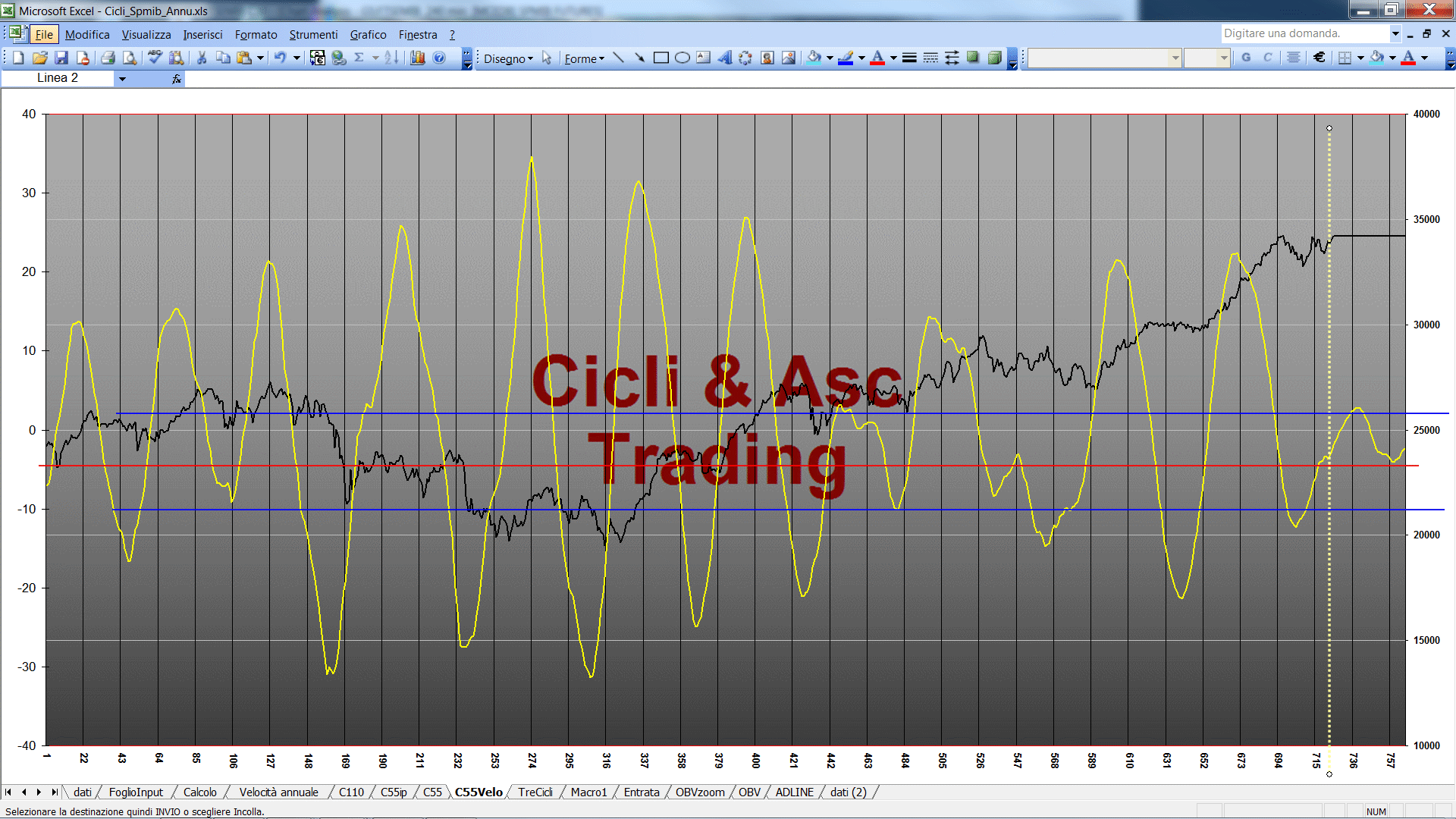The image size is (1456, 819).
Task: Save the workbook with the floppy disk icon
Action: [62, 58]
